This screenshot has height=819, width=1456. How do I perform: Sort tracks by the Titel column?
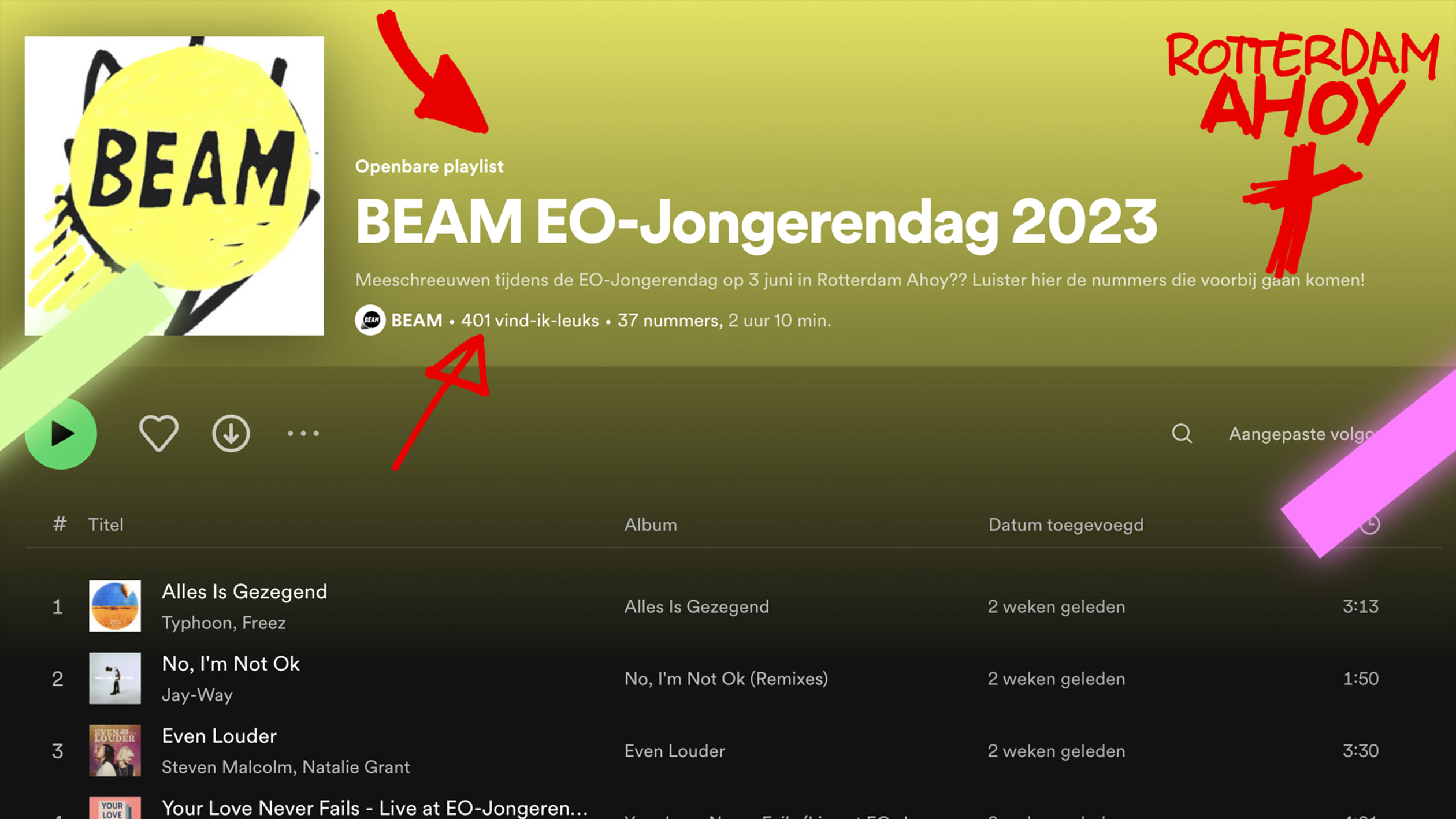pos(106,524)
